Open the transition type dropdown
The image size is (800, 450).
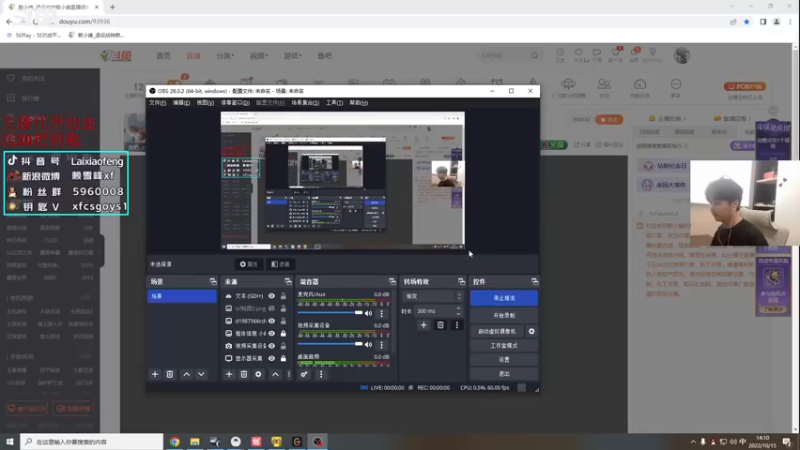click(x=433, y=296)
